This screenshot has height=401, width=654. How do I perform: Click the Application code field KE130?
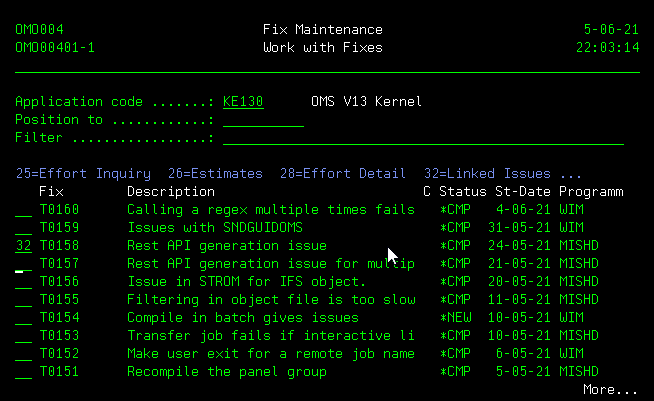pos(243,102)
